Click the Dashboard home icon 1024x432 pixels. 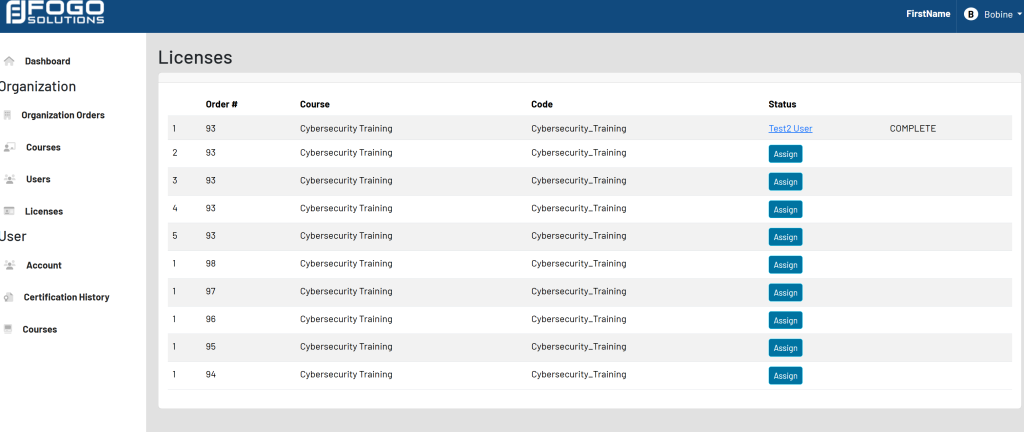click(x=9, y=61)
